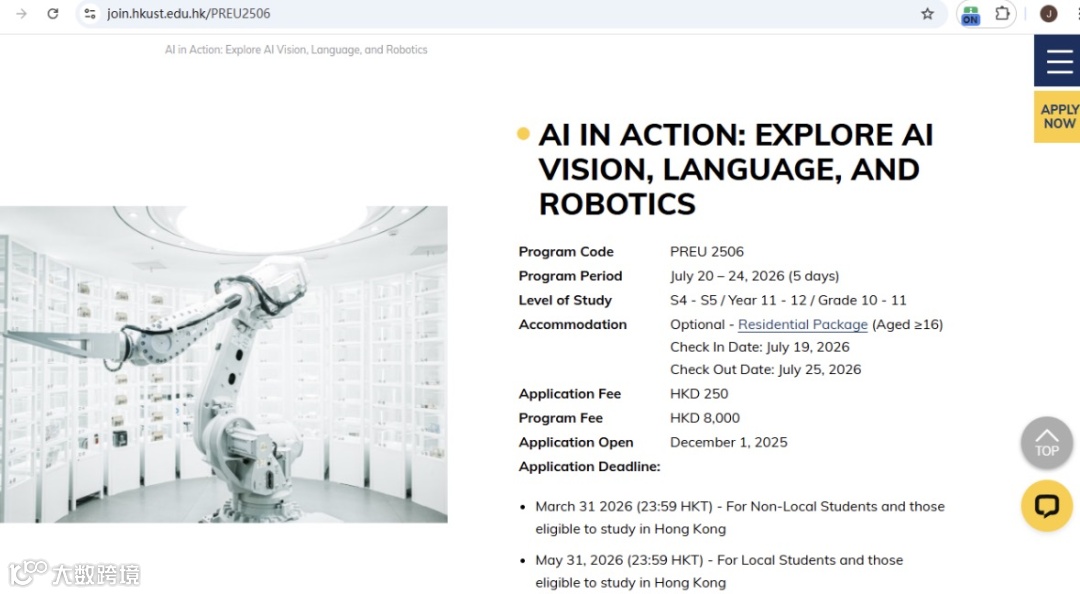Click application open date December 1, 2025
Image resolution: width=1080 pixels, height=594 pixels.
[x=728, y=442]
